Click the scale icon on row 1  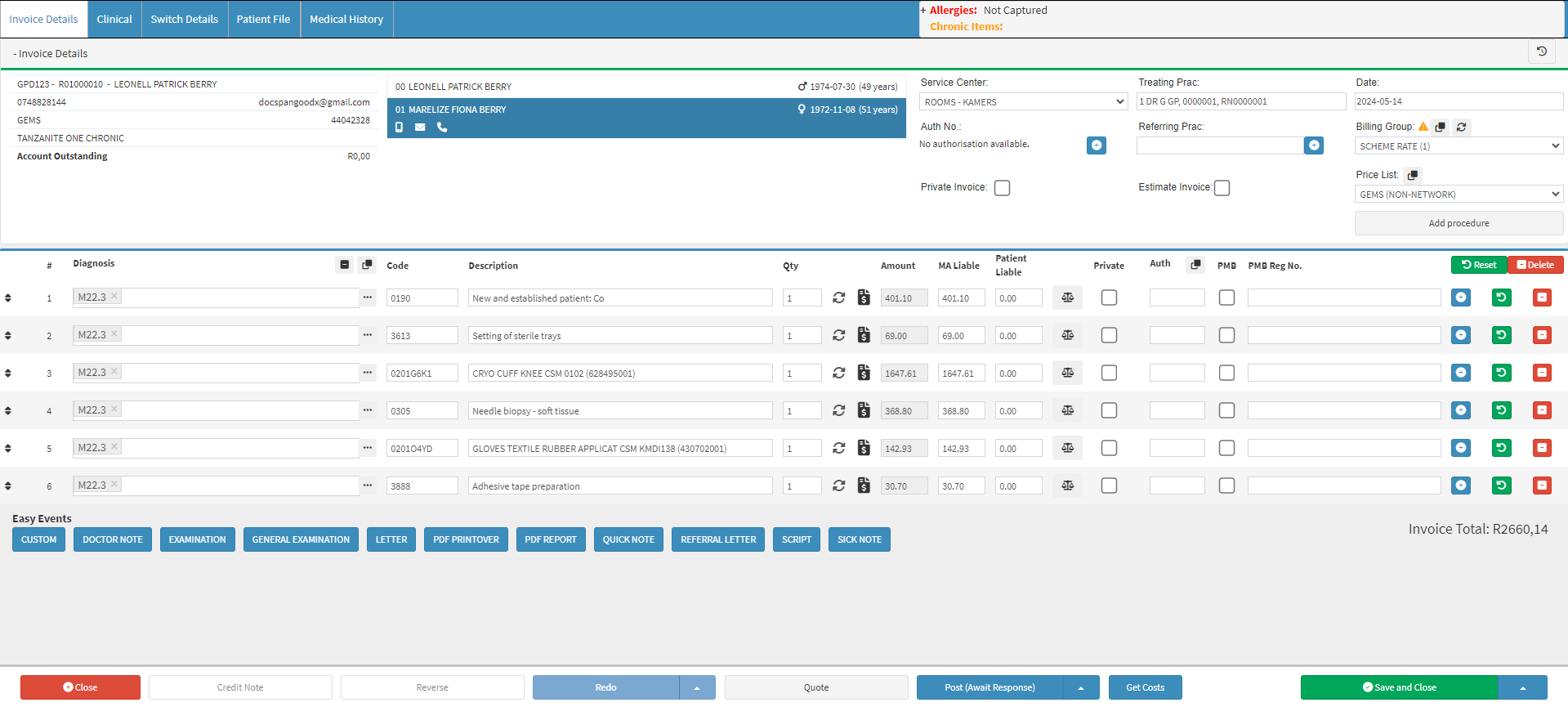1067,298
